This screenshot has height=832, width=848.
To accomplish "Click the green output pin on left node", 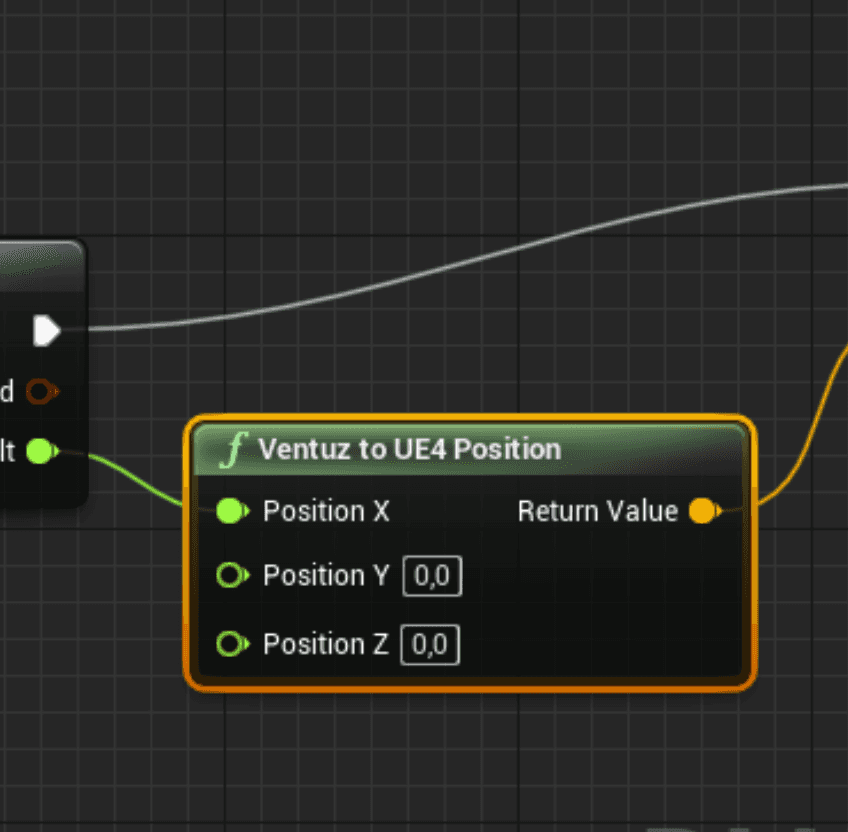I will tap(40, 451).
